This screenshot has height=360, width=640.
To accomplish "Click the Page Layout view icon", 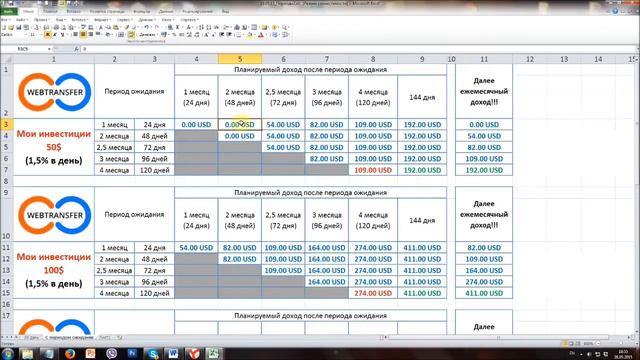I will tap(571, 343).
